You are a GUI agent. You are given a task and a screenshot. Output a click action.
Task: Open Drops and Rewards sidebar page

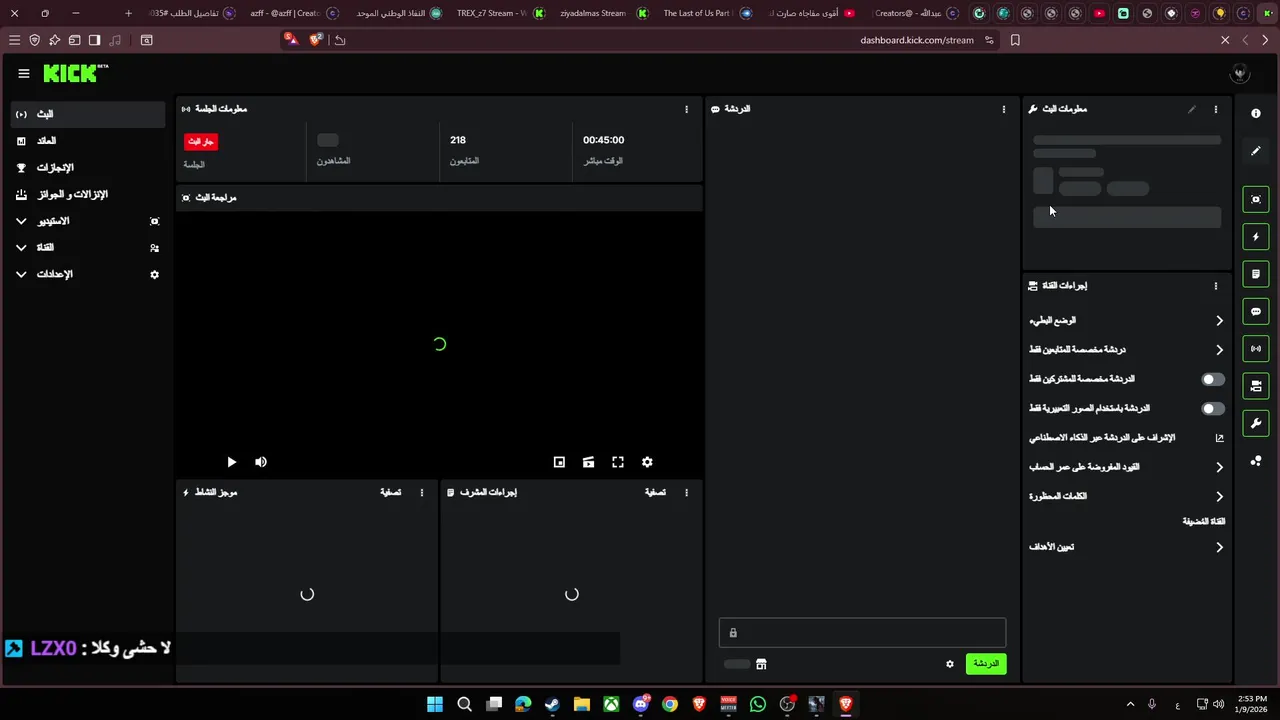88,194
